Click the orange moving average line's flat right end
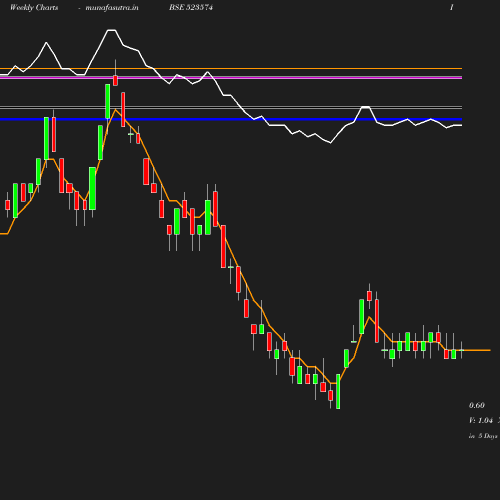Viewport: 500px width, 500px height. tap(477, 350)
